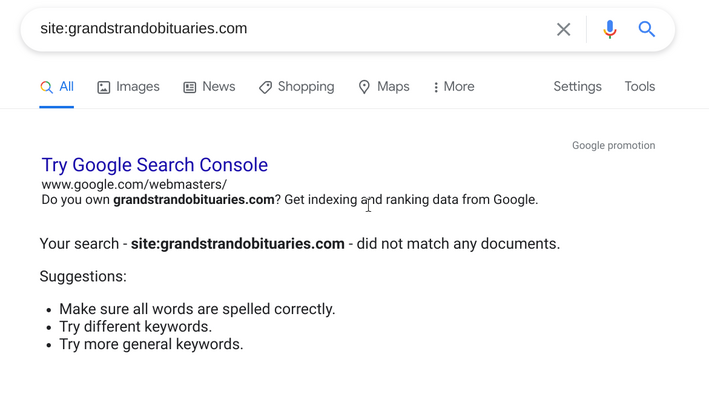Switch to the News tab

[x=209, y=87]
